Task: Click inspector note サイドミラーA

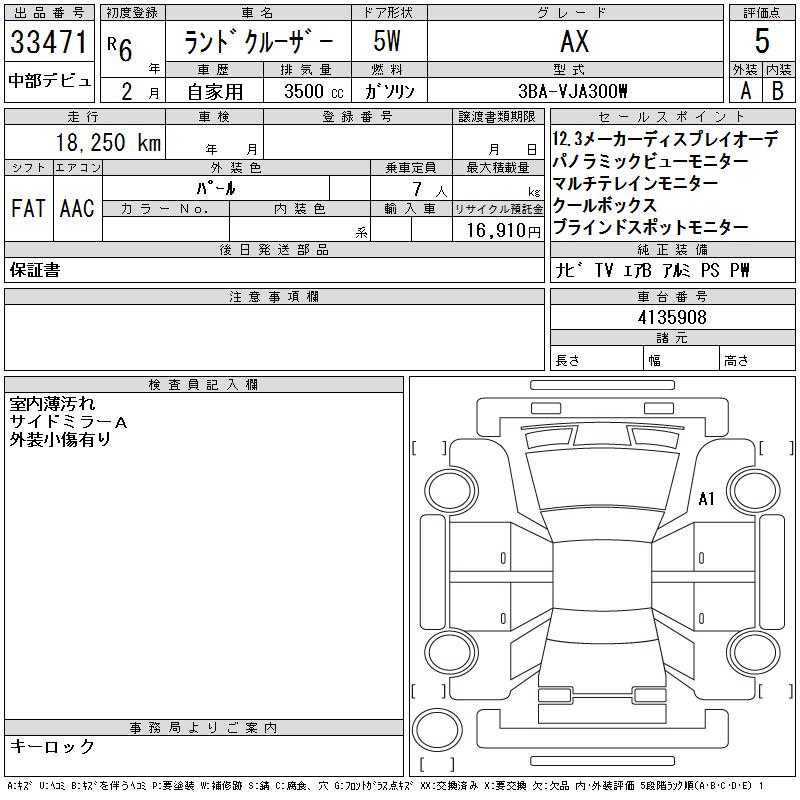Action: [x=68, y=422]
